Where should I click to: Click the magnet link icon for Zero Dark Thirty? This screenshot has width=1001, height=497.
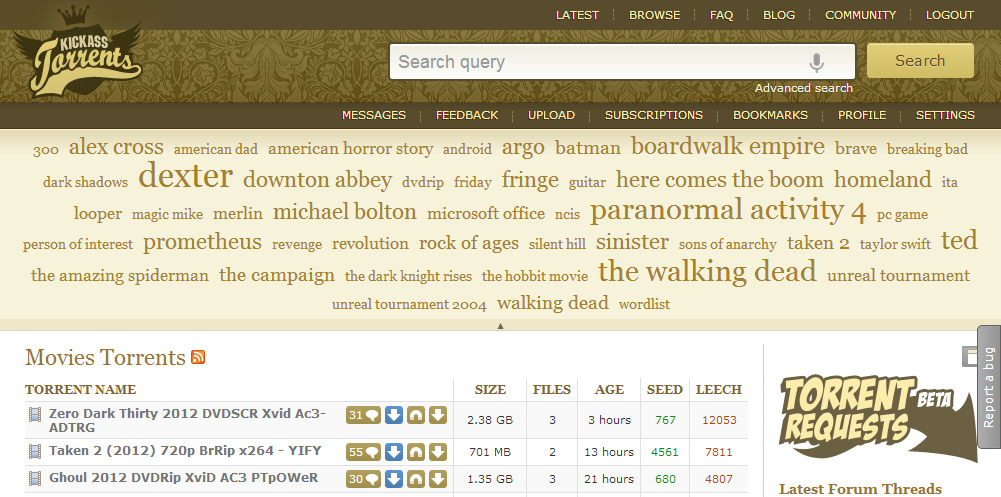pyautogui.click(x=416, y=415)
